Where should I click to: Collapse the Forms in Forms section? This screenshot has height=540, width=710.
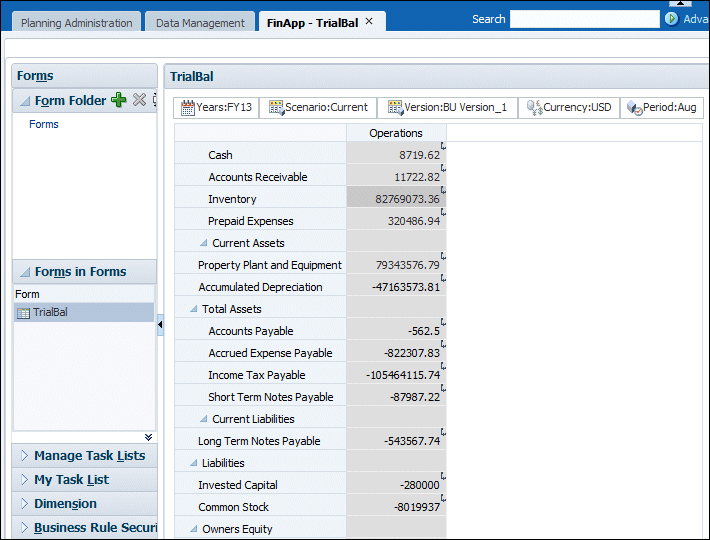coord(25,272)
